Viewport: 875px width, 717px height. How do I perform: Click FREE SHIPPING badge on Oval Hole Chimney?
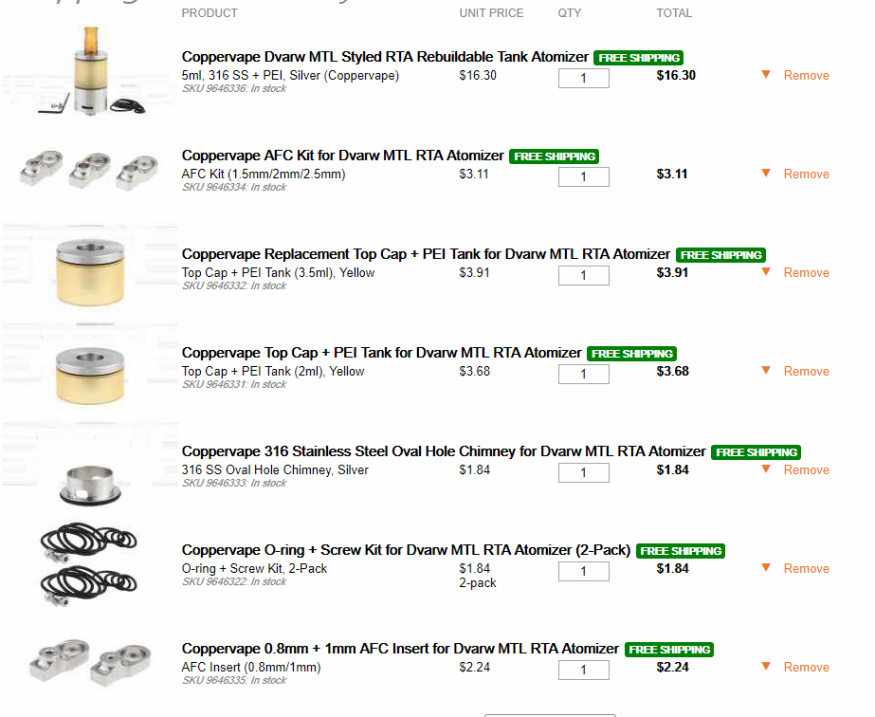tap(756, 452)
